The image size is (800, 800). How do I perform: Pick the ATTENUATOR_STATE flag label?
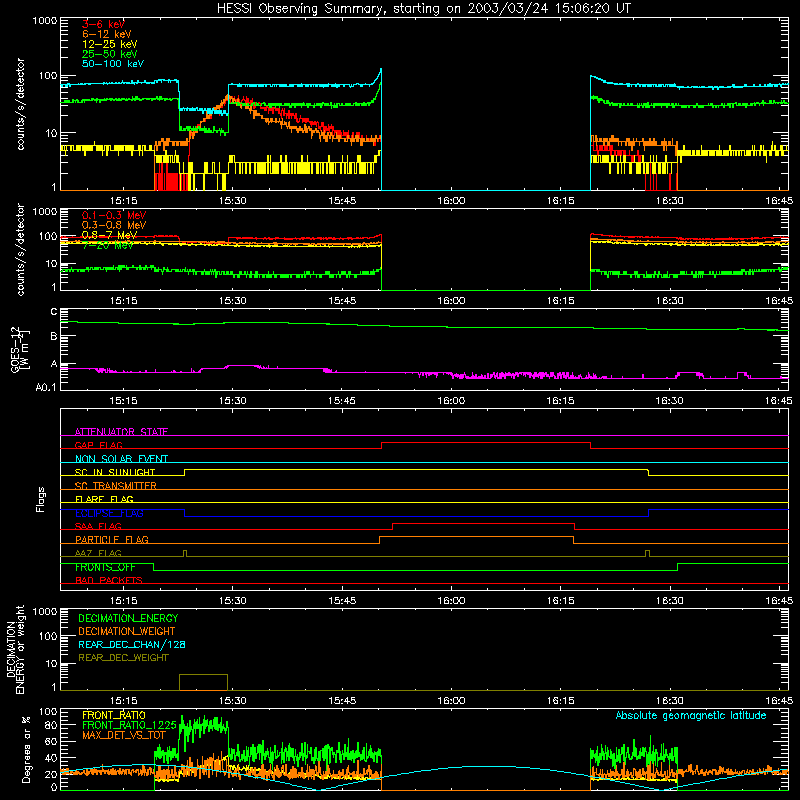pos(121,432)
